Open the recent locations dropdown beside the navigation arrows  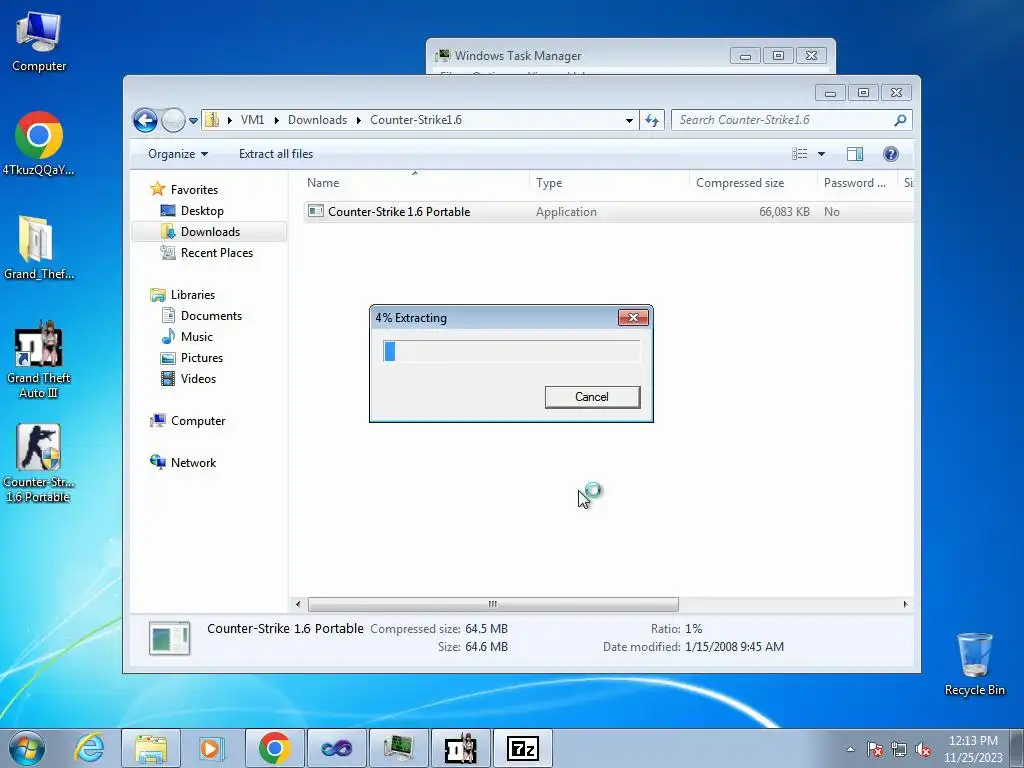[x=193, y=121]
